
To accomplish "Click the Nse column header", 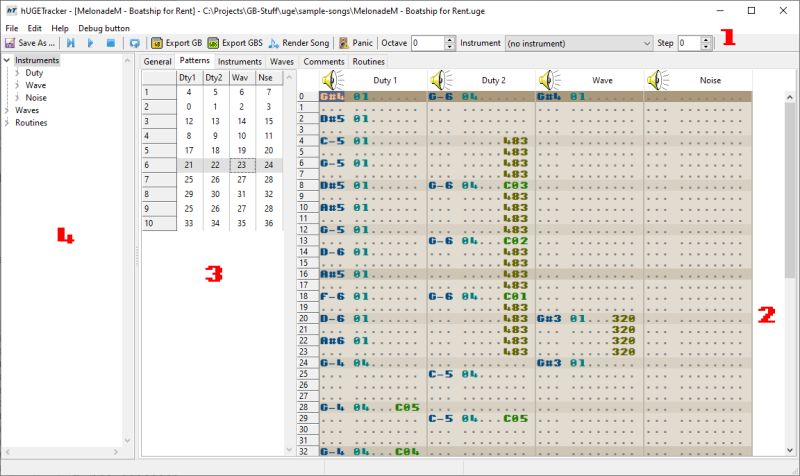I will [268, 78].
